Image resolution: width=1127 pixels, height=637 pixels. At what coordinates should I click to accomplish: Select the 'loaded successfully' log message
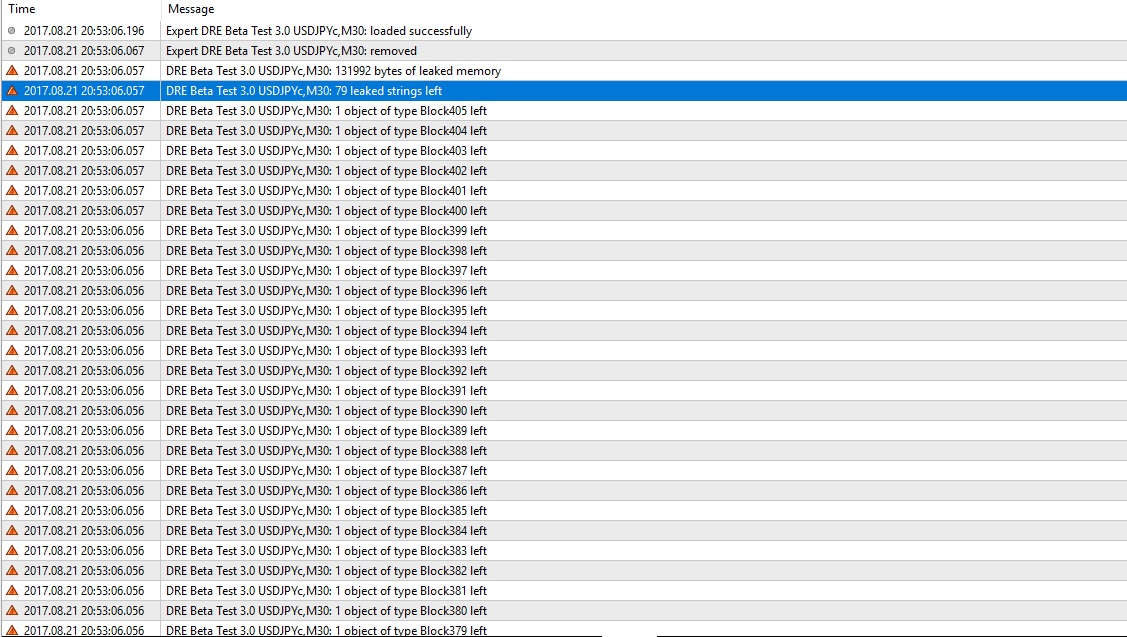click(319, 31)
